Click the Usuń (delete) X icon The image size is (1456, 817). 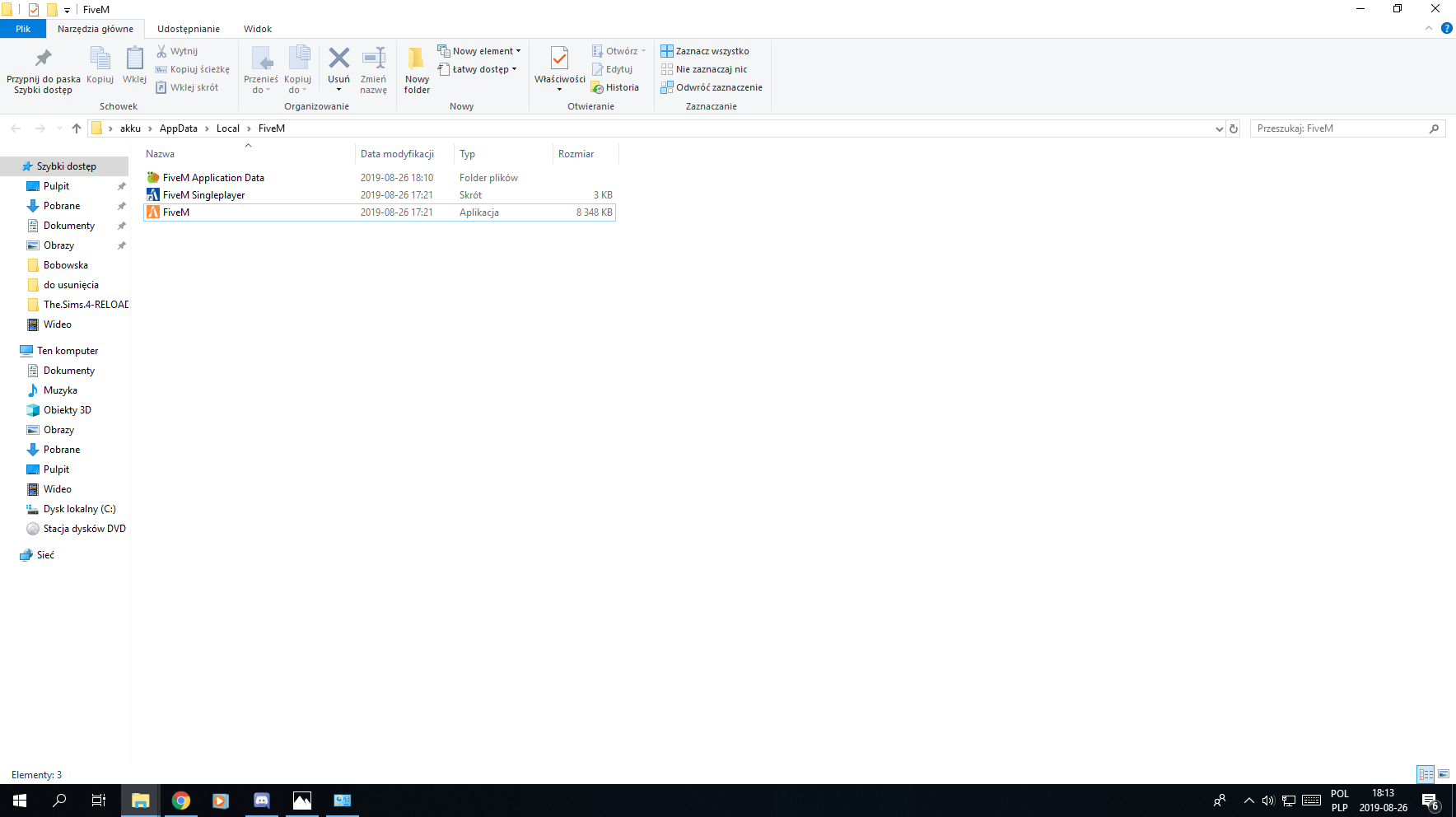pyautogui.click(x=338, y=58)
